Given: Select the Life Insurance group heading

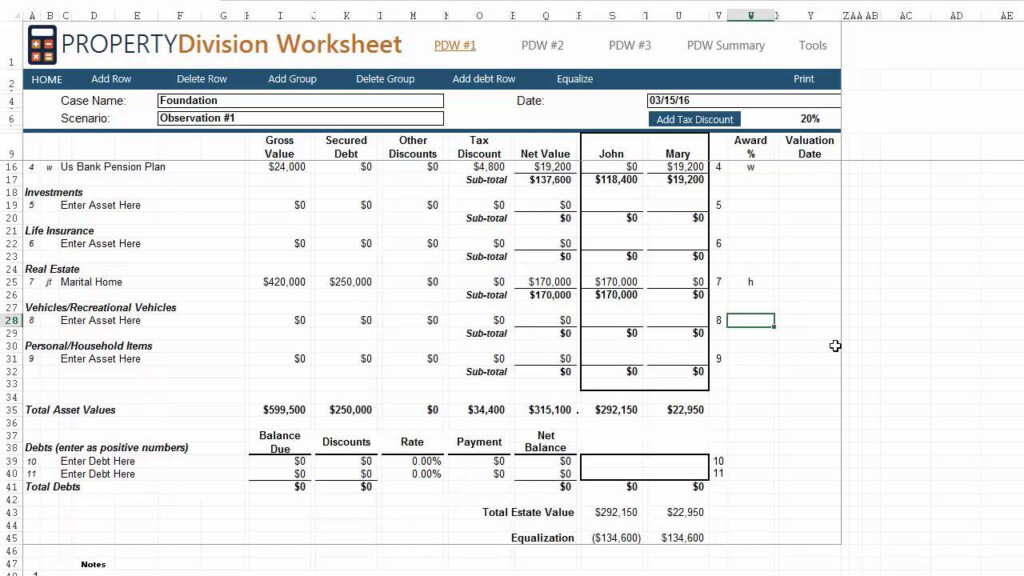Looking at the screenshot, I should 59,231.
